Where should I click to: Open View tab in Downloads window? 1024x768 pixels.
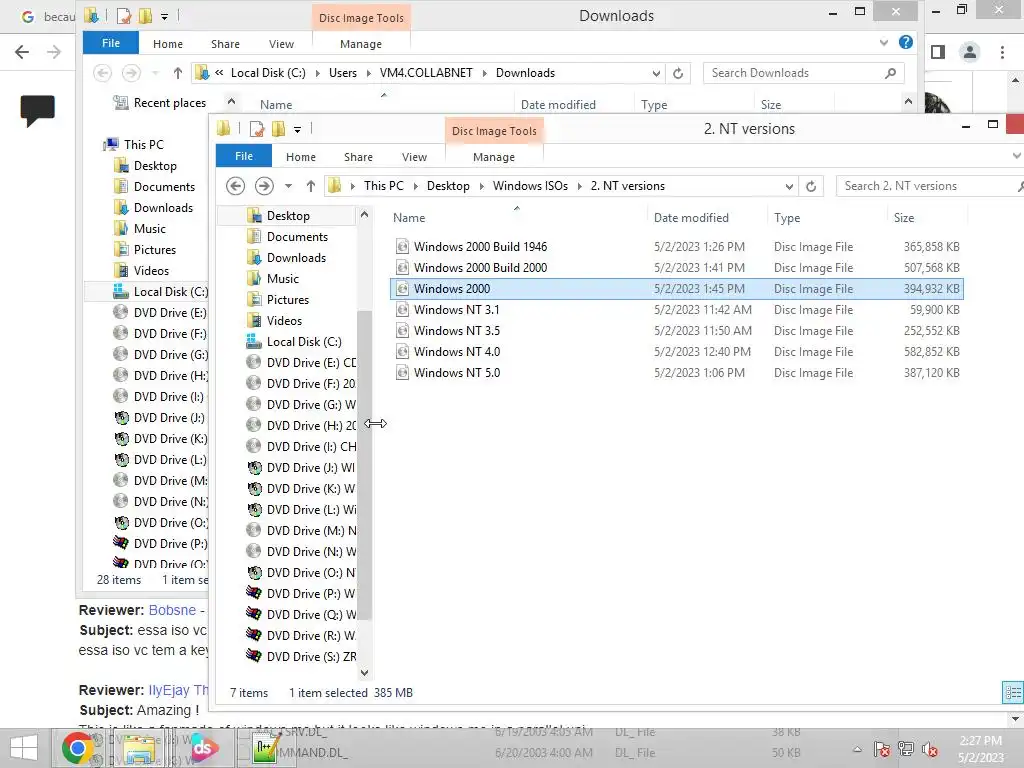pos(281,44)
